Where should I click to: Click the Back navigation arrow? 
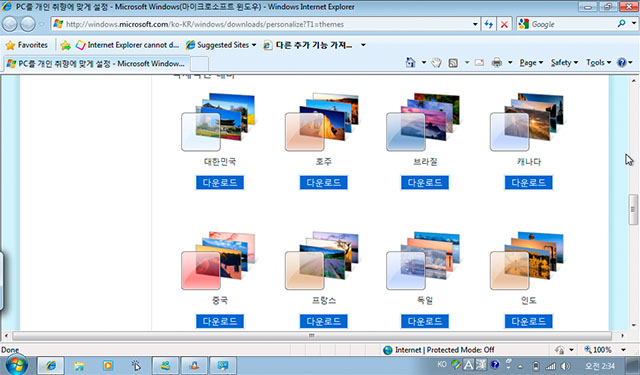[x=9, y=24]
